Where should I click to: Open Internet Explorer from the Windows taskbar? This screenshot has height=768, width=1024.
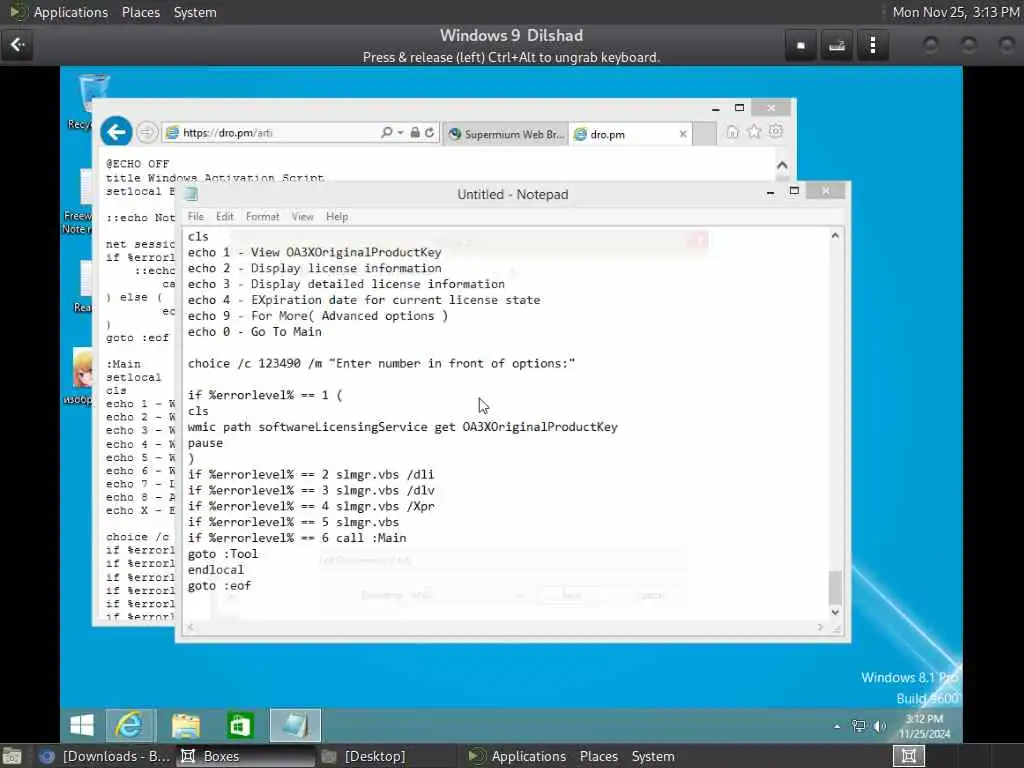click(x=129, y=725)
